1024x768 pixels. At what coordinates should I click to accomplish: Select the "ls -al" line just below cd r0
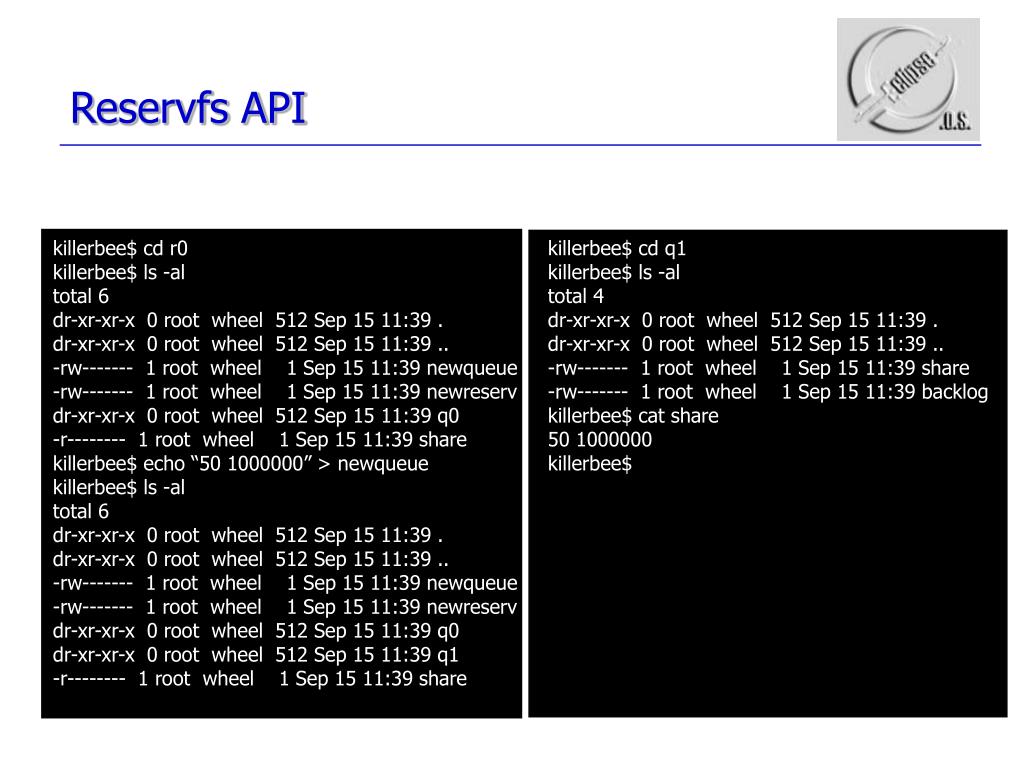coord(119,272)
